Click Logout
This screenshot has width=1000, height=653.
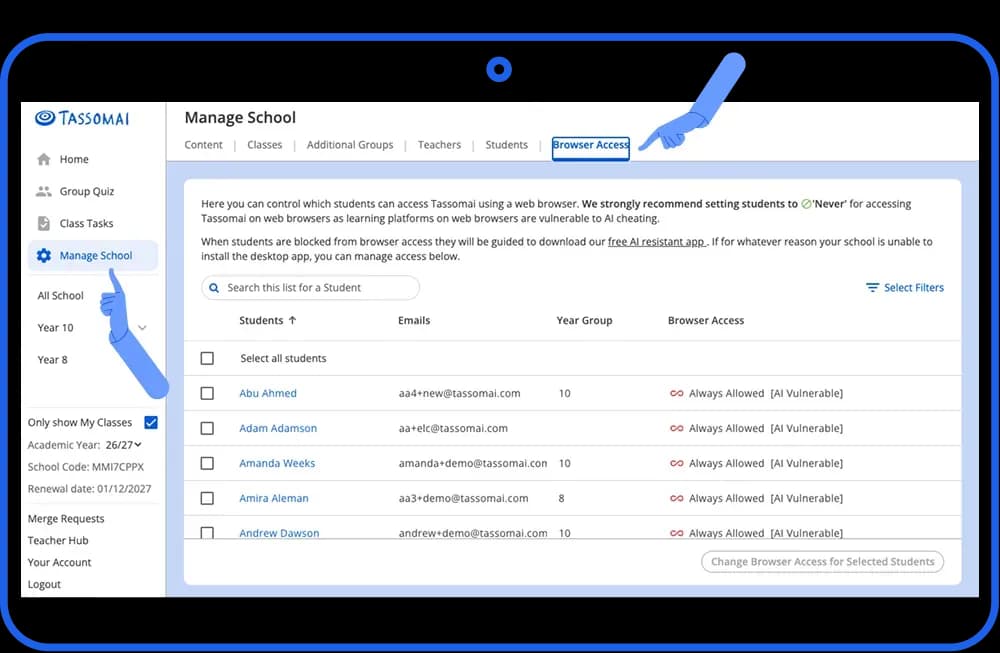pyautogui.click(x=44, y=584)
